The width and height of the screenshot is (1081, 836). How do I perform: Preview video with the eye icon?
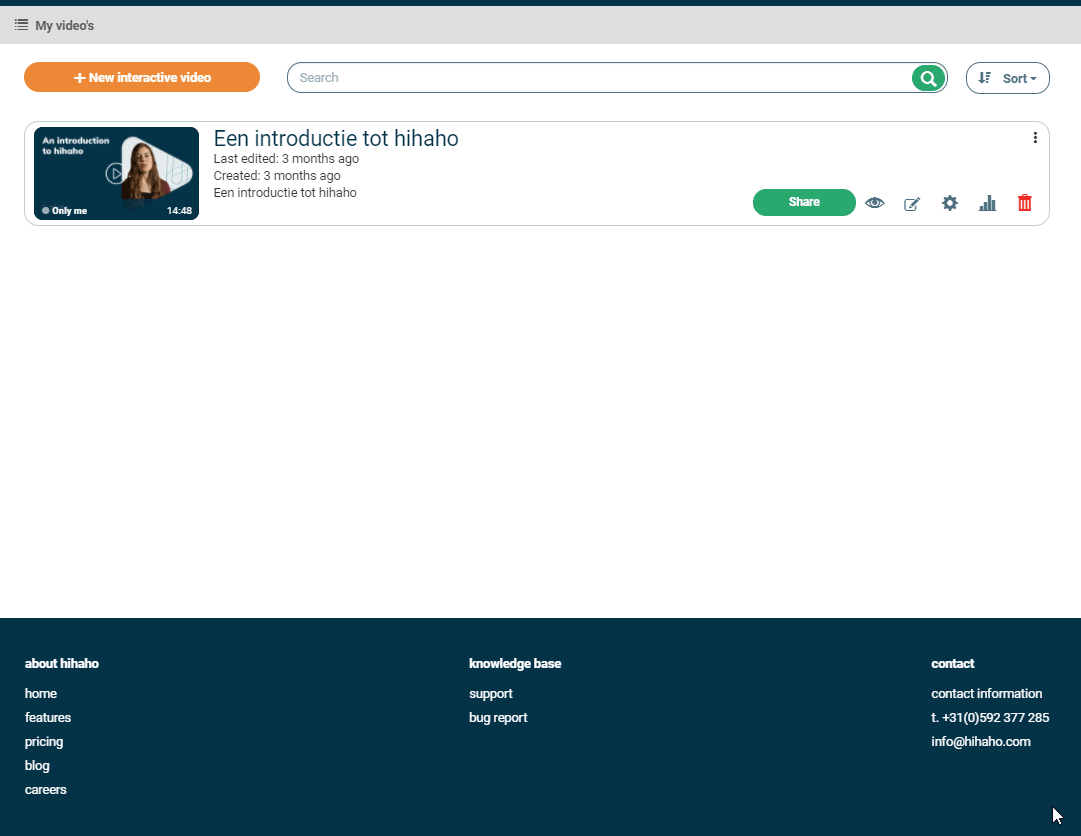[874, 203]
